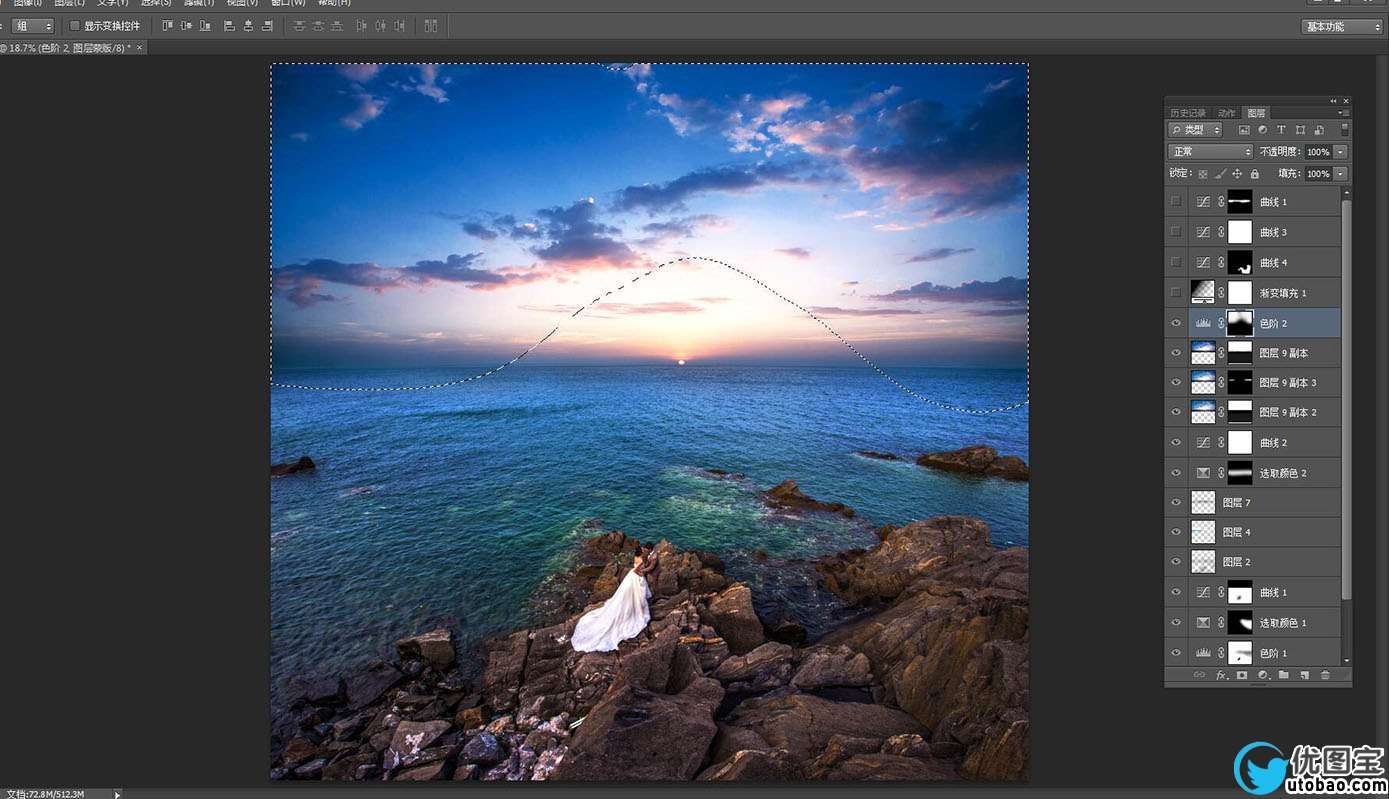
Task: Hide the 选取颜色 2 layer
Action: tap(1176, 472)
